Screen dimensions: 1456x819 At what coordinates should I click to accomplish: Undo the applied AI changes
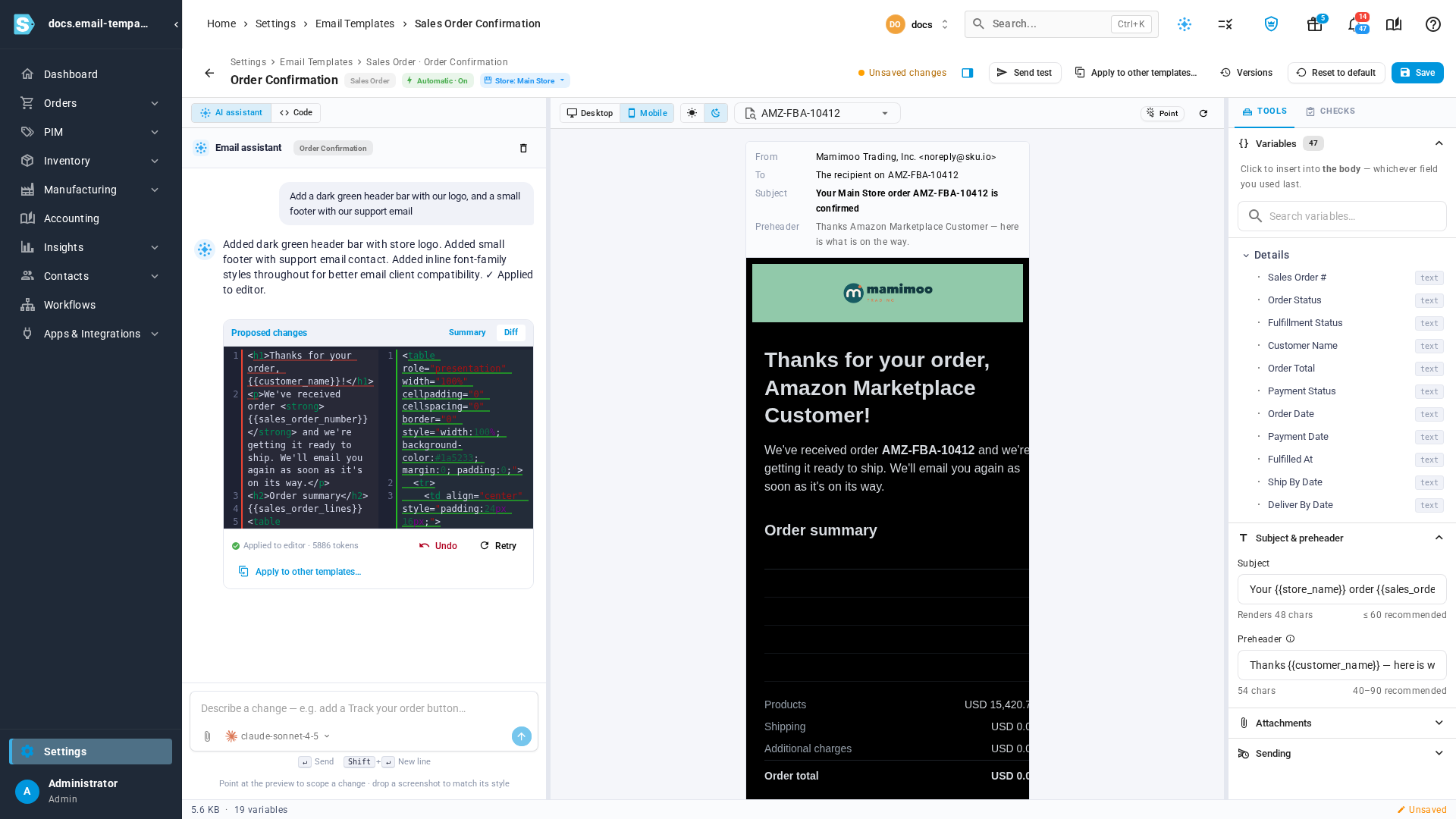pos(438,546)
